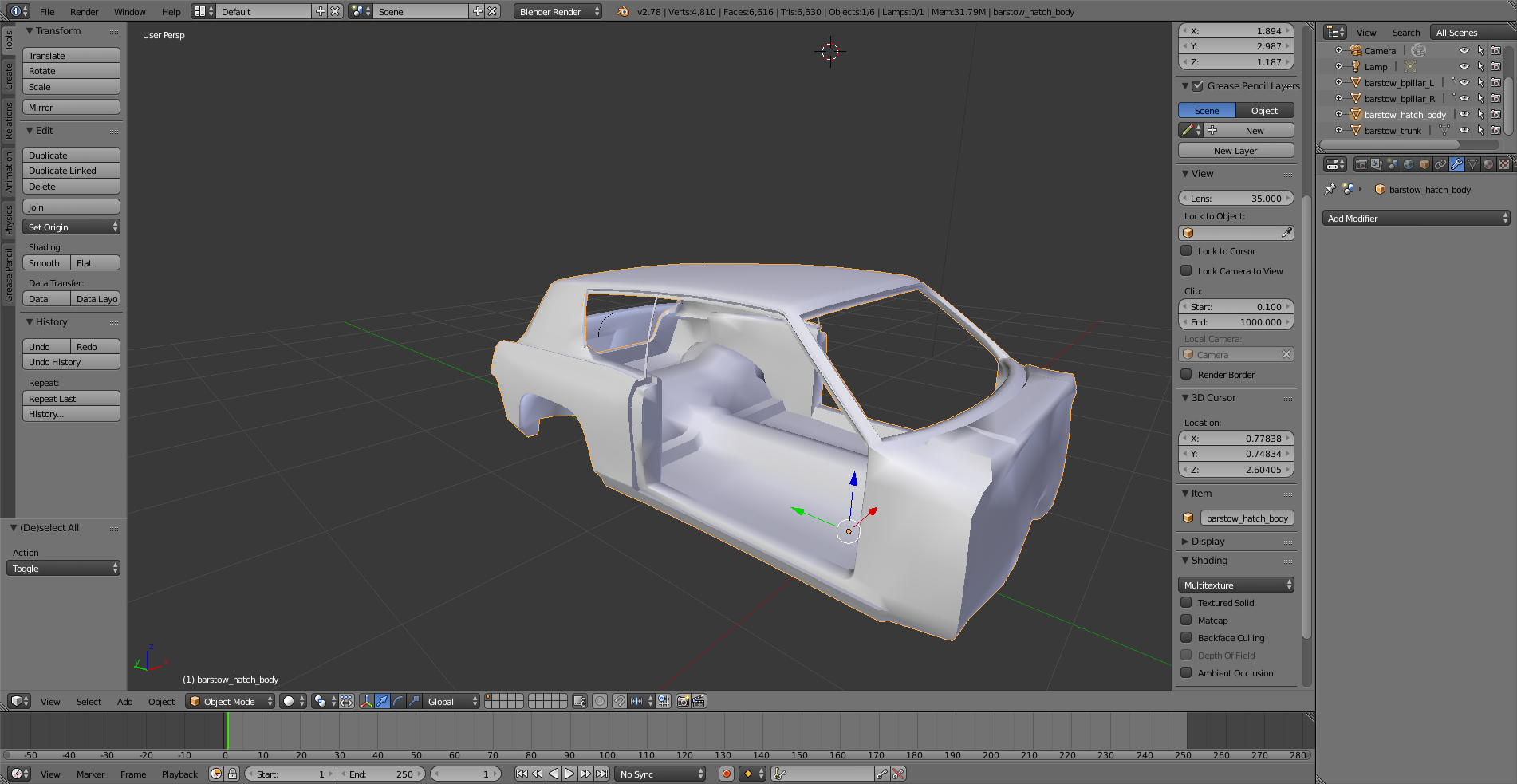Open the Object Mode selector dropdown

230,701
